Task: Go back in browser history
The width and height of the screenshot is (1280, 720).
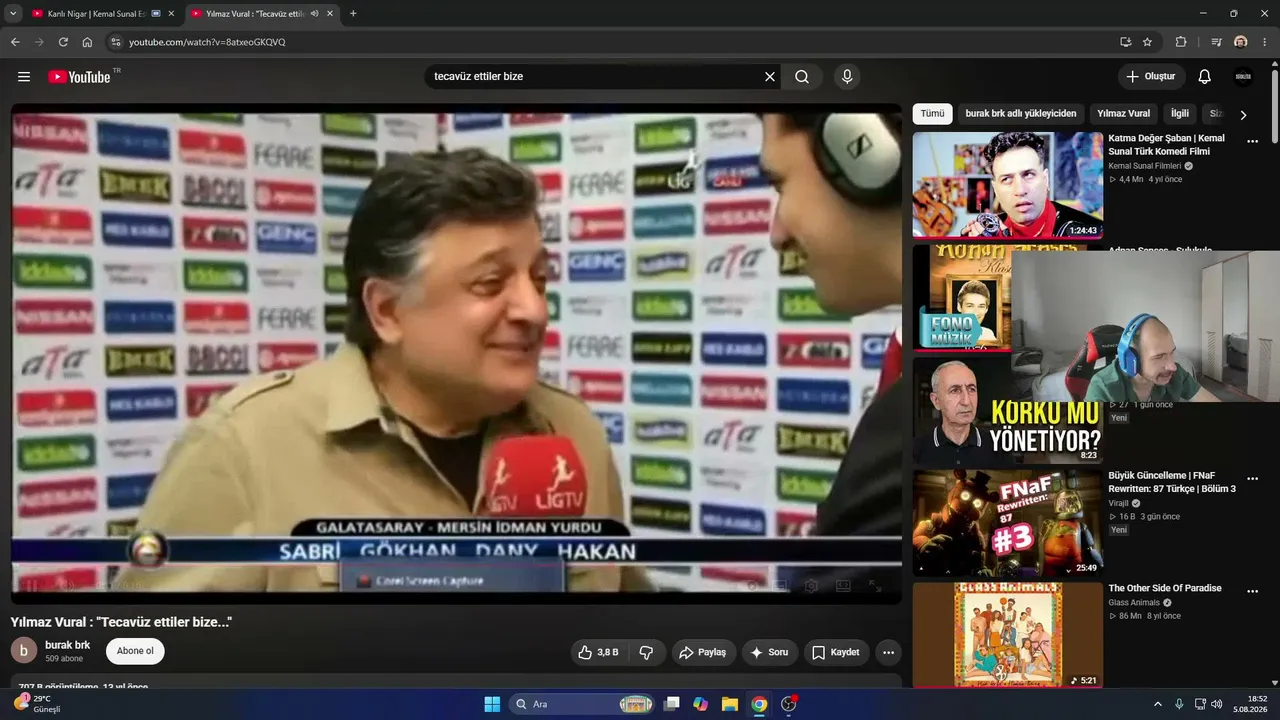Action: (15, 42)
